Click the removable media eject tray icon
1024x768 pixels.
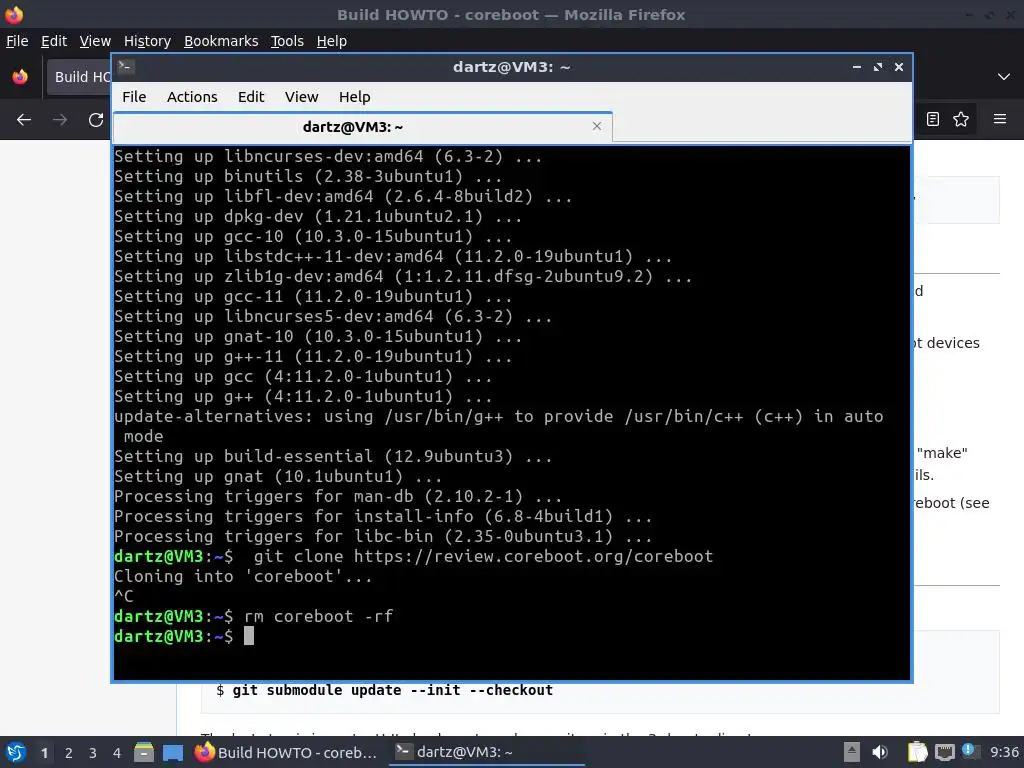click(x=852, y=752)
